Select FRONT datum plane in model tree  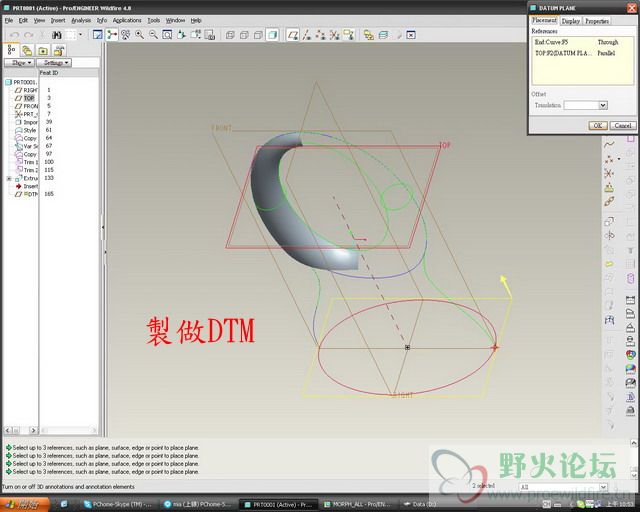[x=27, y=106]
